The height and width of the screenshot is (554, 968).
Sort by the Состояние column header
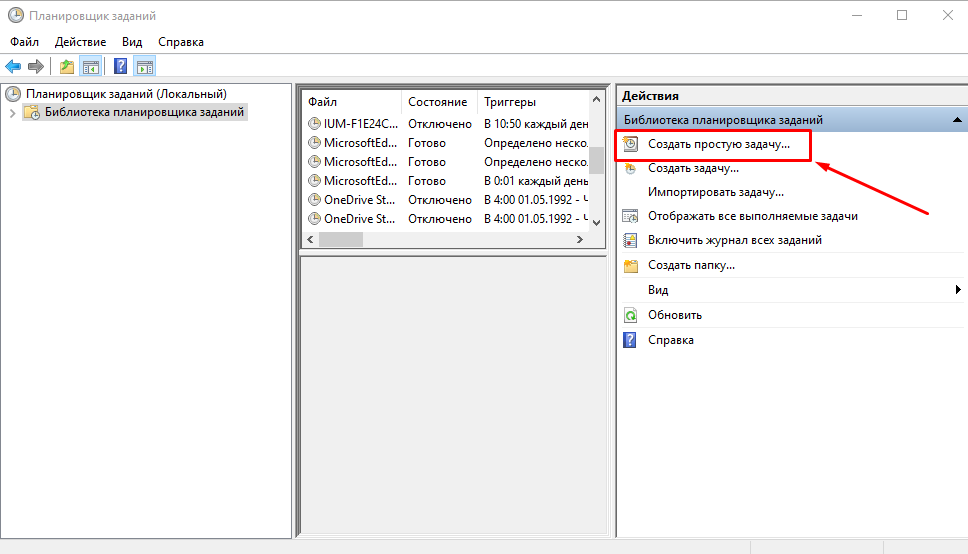(439, 102)
